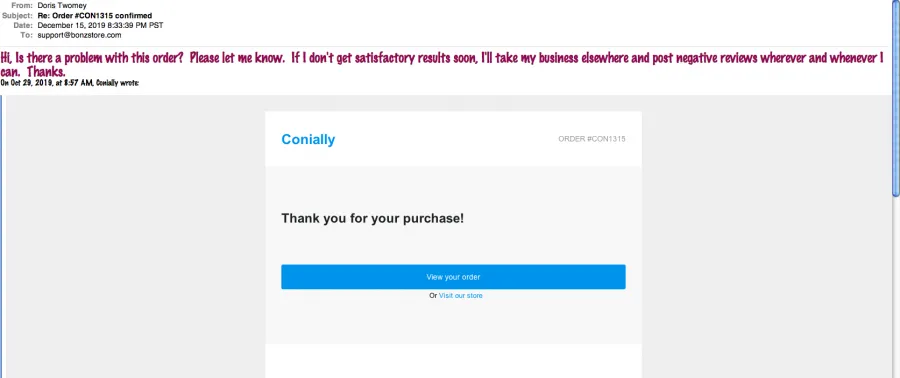Click the "Subject:" header label

point(17,15)
